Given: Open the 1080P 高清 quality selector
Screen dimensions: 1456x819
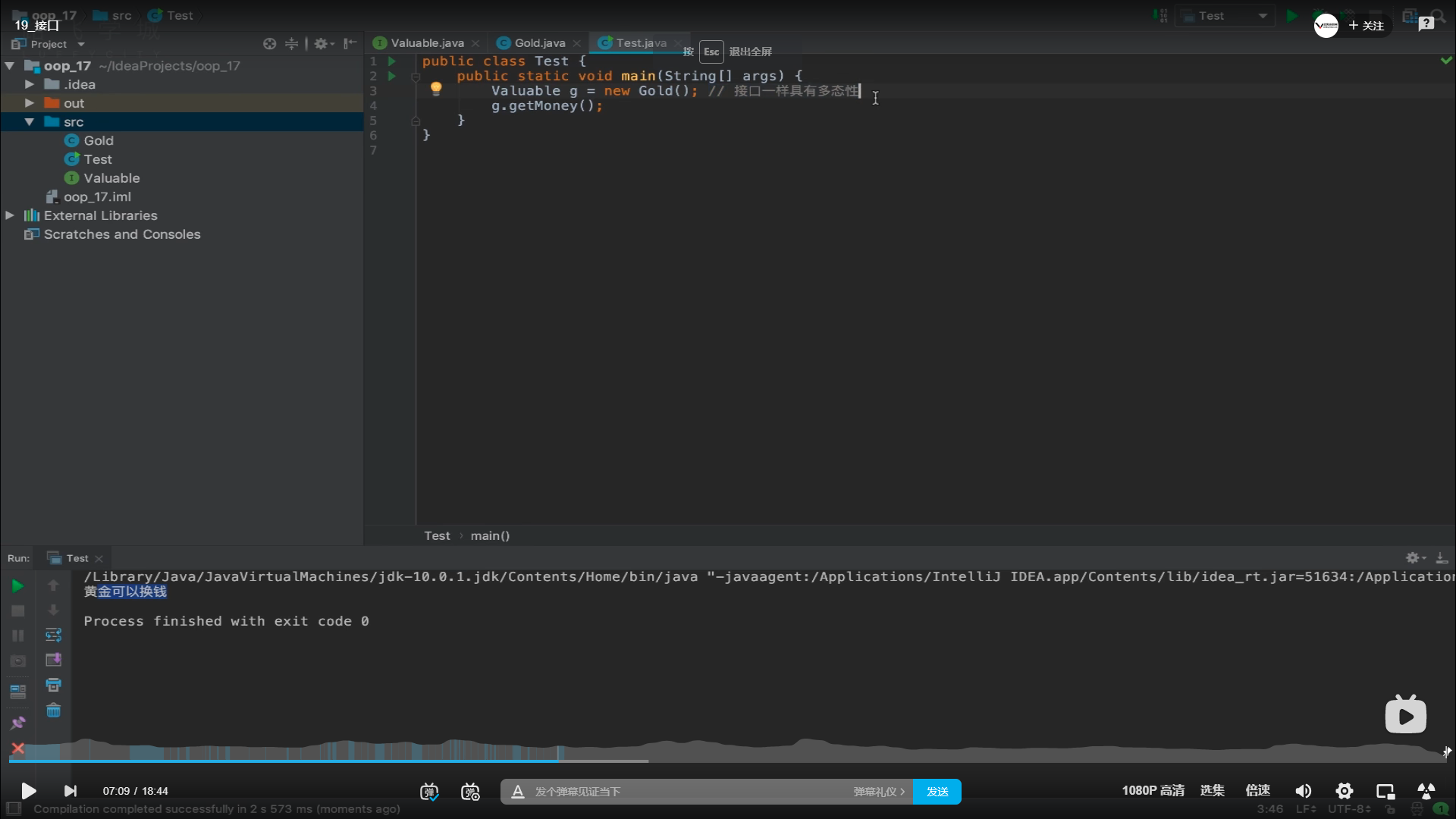Looking at the screenshot, I should pos(1153,790).
